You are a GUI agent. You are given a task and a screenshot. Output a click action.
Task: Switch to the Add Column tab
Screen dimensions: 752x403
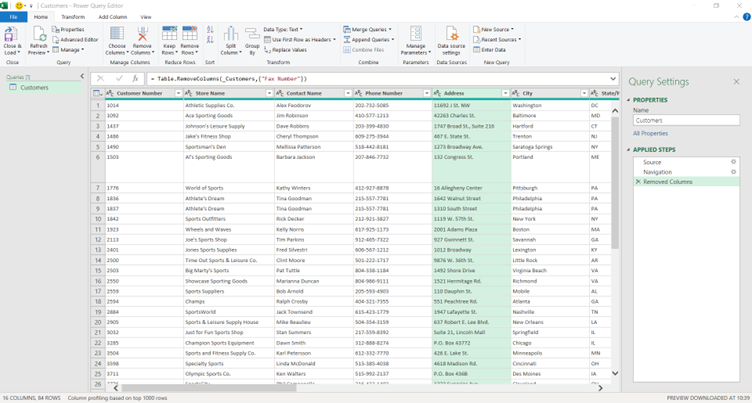tap(113, 17)
